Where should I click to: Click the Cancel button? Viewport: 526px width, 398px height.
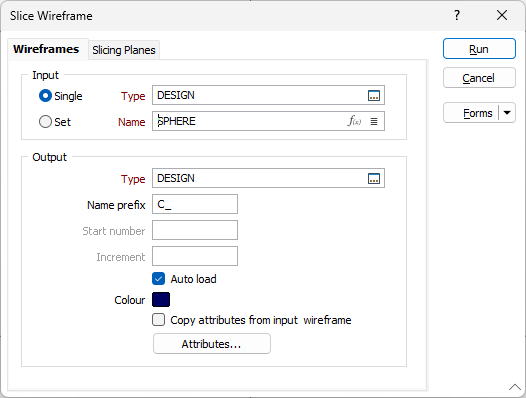click(x=479, y=78)
